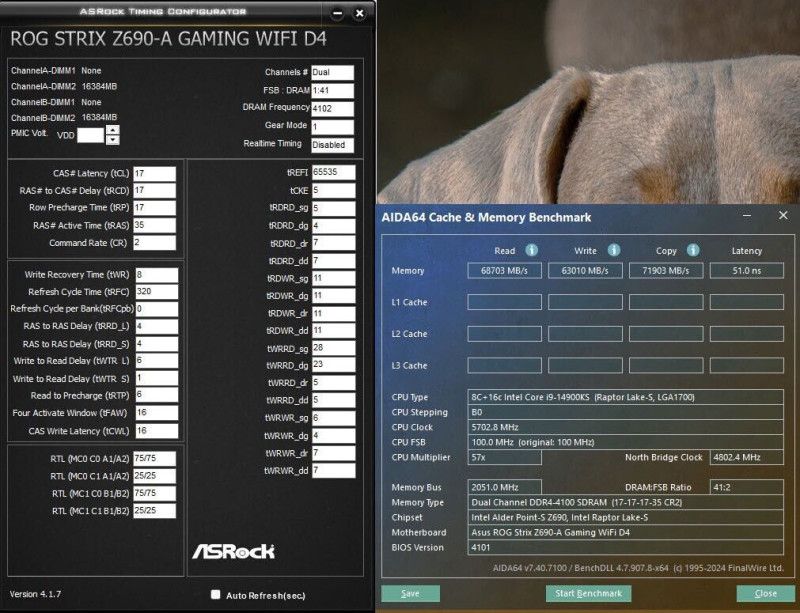Click the CAS# Latency (tCL) field
This screenshot has height=613, width=800.
coord(155,174)
